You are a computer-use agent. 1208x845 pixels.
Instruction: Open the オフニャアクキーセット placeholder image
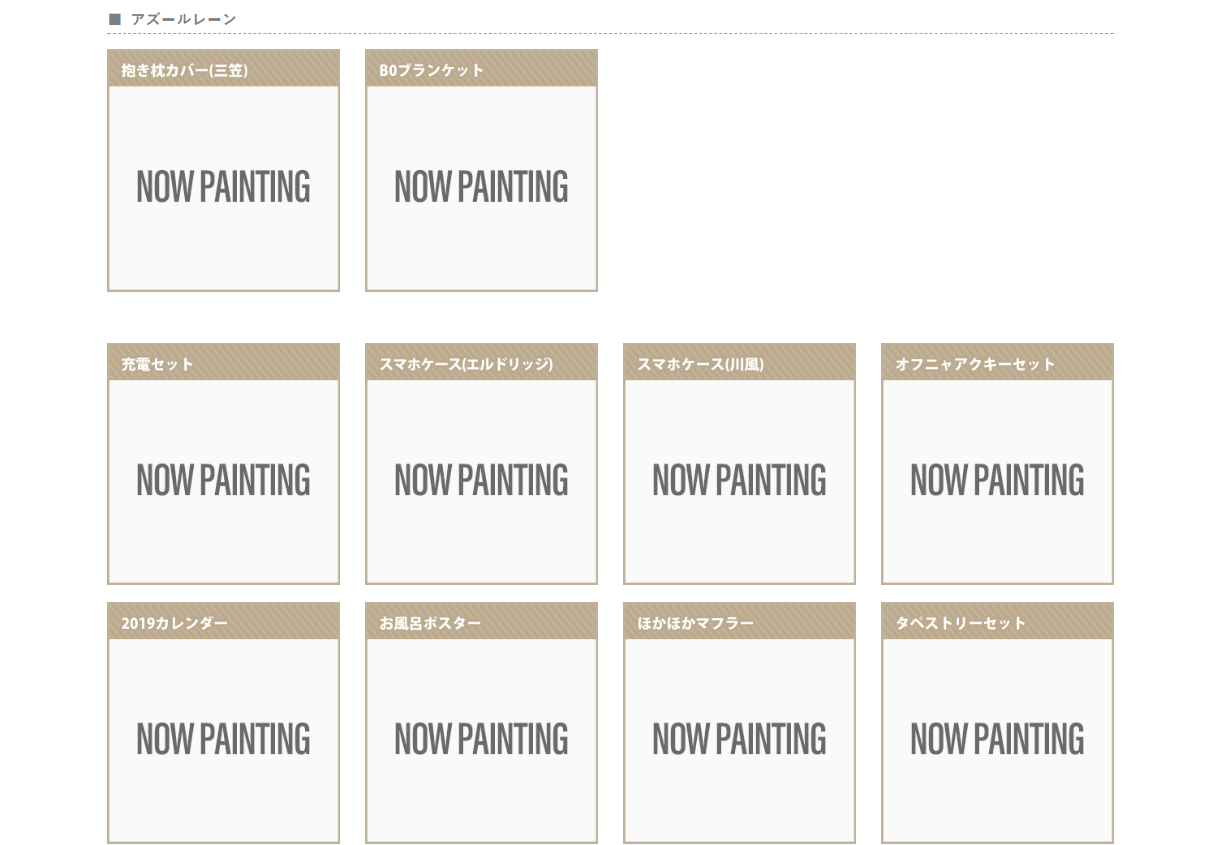[997, 480]
